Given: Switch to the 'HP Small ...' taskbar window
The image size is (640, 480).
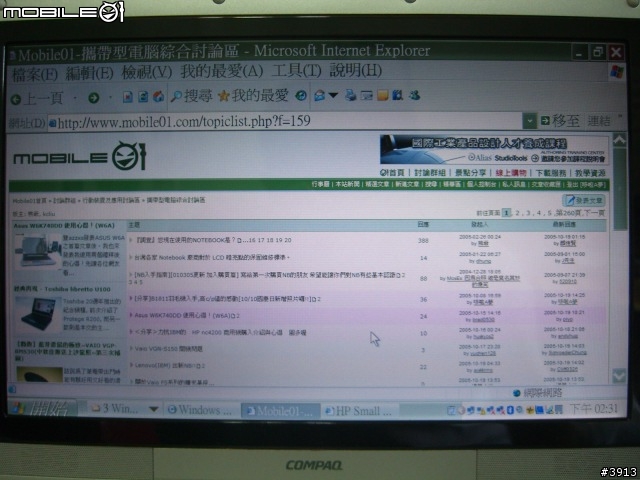Looking at the screenshot, I should point(358,411).
